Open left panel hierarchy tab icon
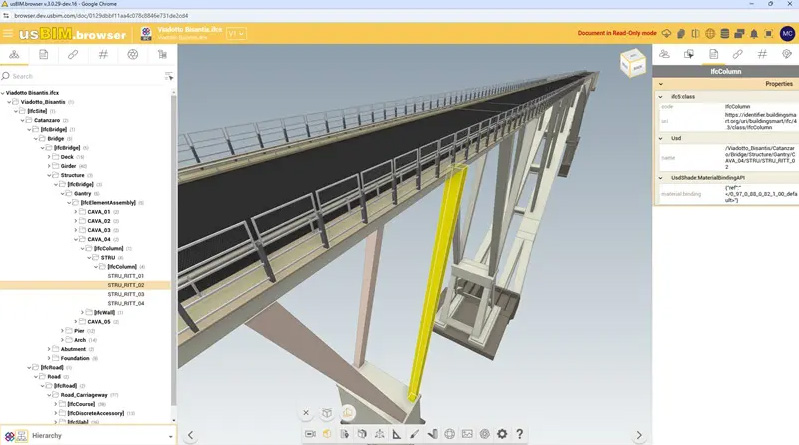The height and width of the screenshot is (445, 799). pos(14,54)
